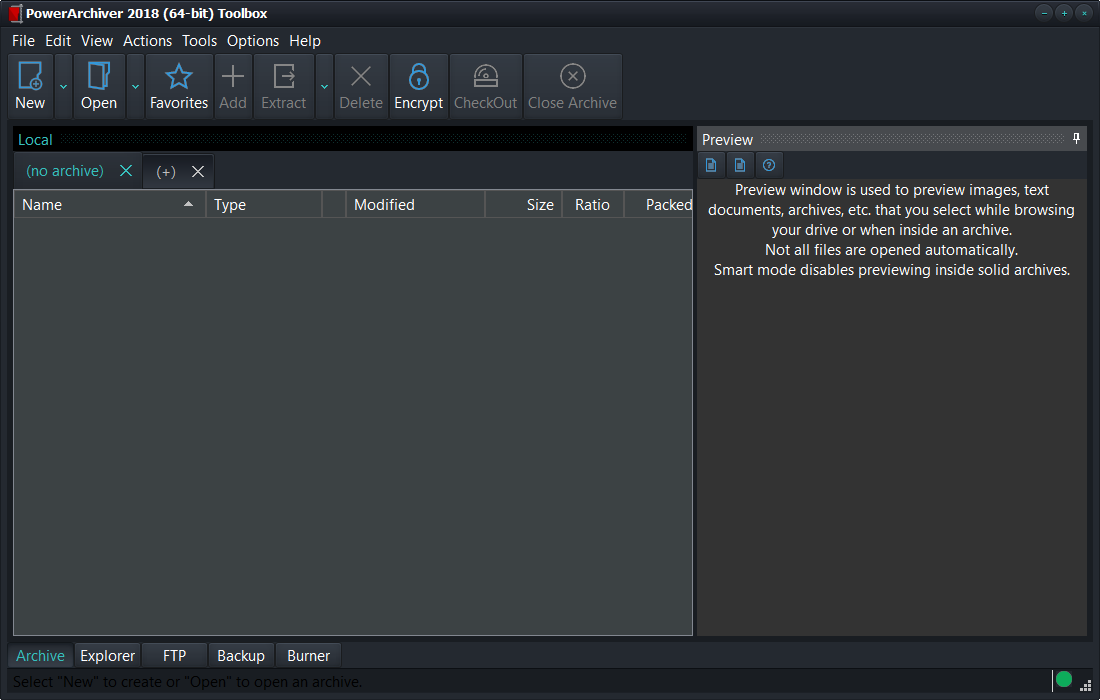The image size is (1100, 700).
Task: Click the second document icon in Preview toolbar
Action: coord(740,166)
